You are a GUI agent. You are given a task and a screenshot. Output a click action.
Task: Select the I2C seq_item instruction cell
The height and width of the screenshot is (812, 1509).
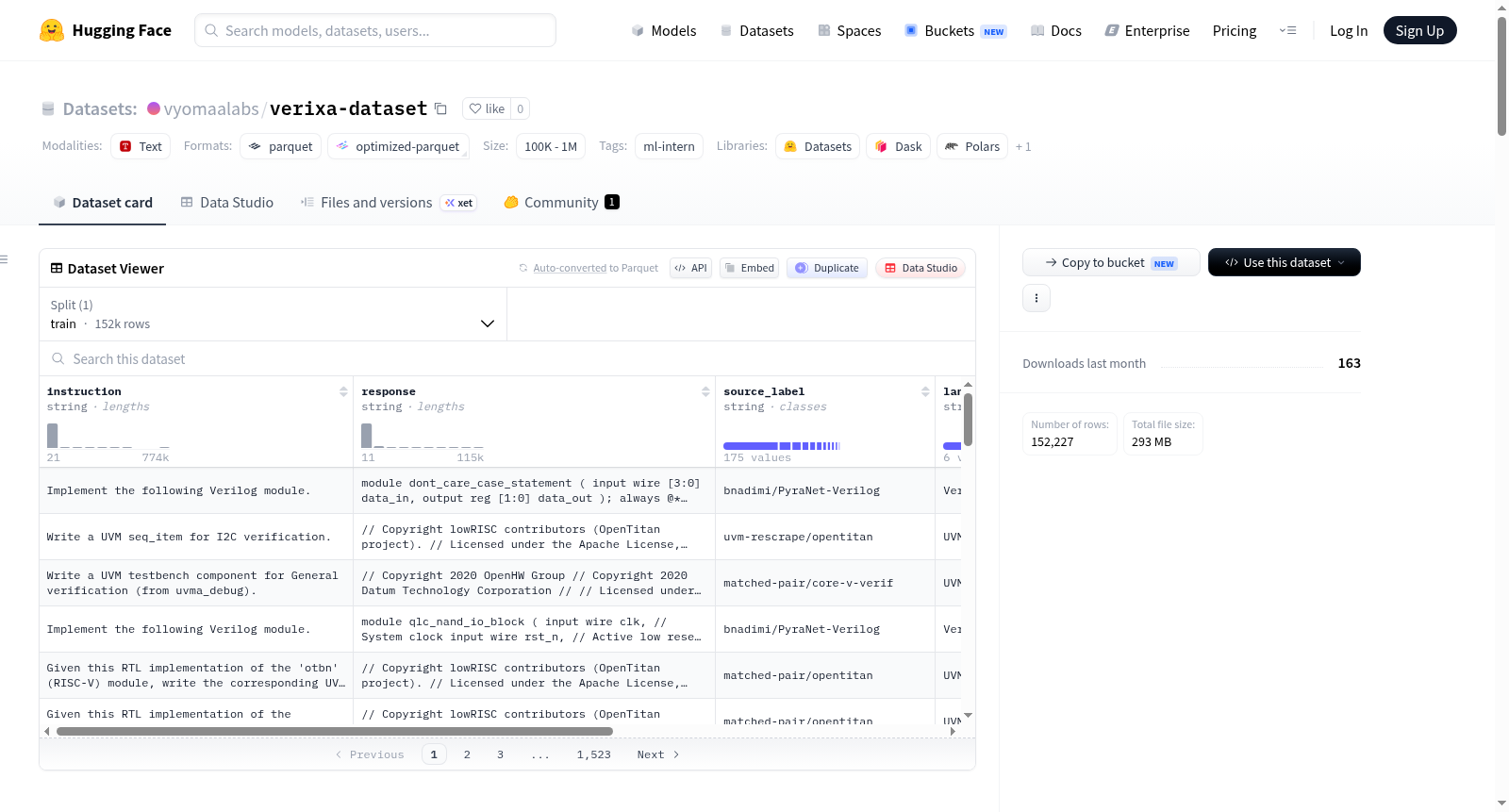tap(196, 537)
